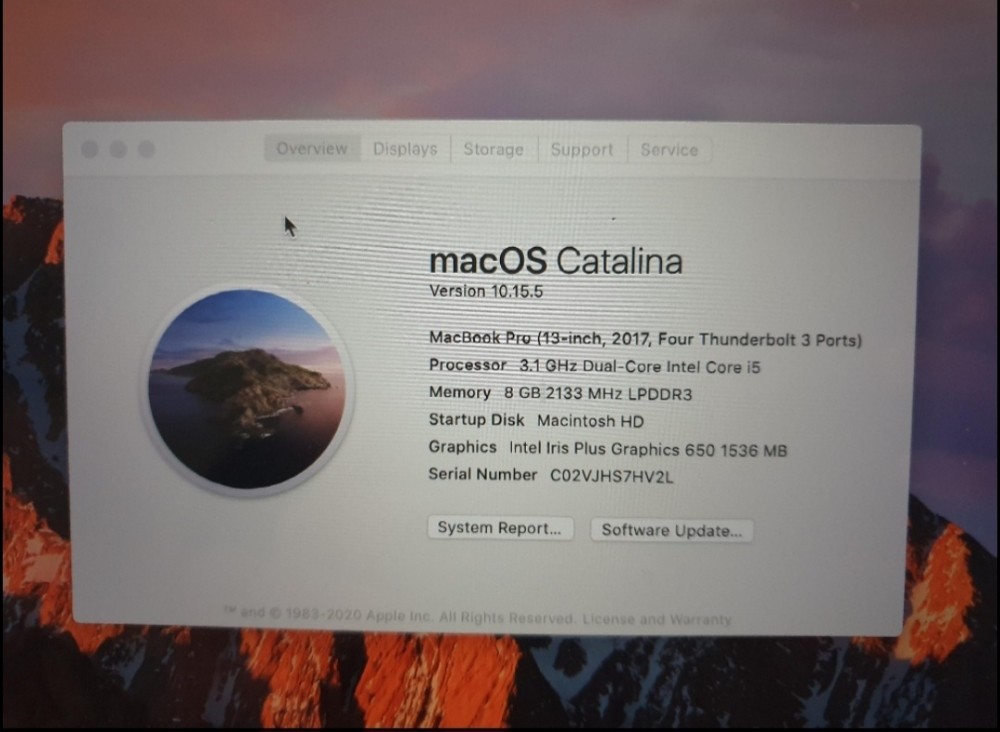Minimize the About This Mac window
Viewport: 1000px width, 732px height.
tap(118, 149)
